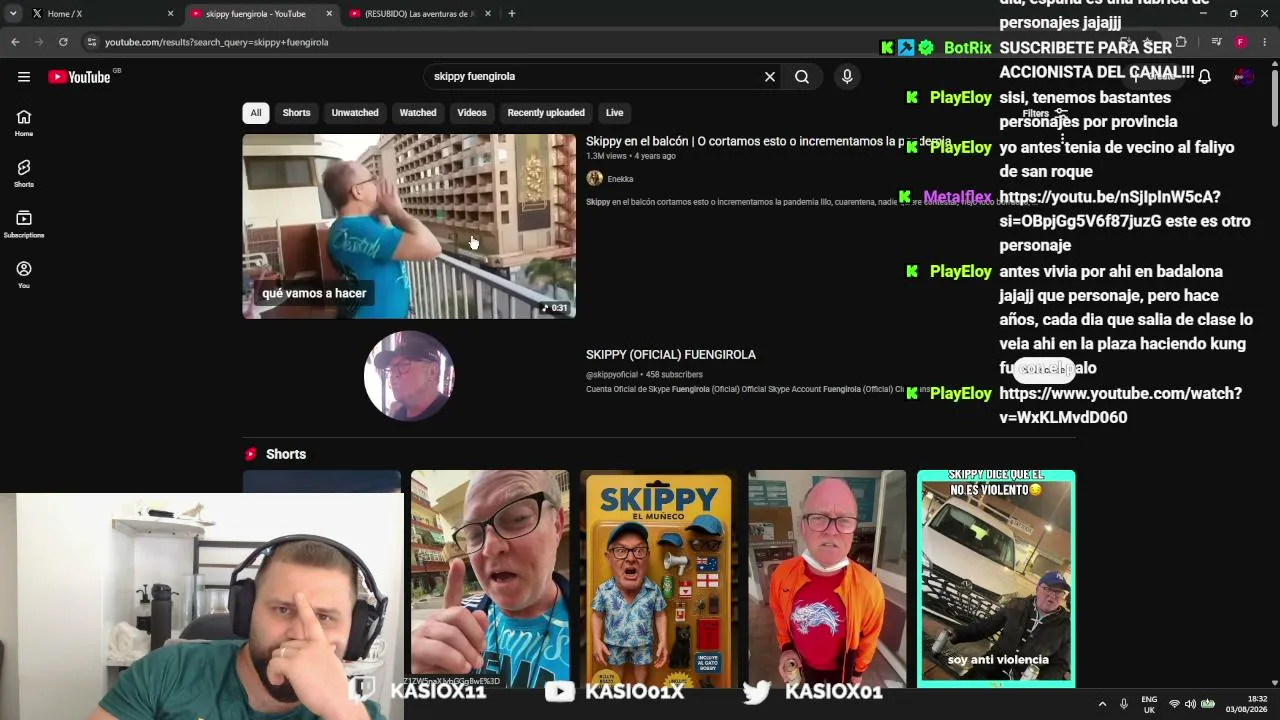
Task: Filter results by Recently uploaded chip
Action: [546, 113]
